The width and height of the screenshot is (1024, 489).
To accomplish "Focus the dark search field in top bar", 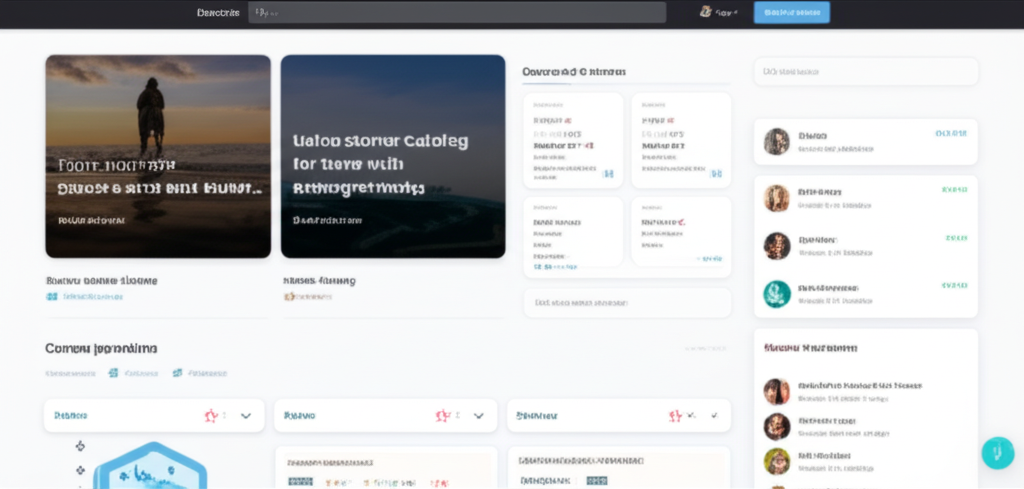I will pos(456,12).
